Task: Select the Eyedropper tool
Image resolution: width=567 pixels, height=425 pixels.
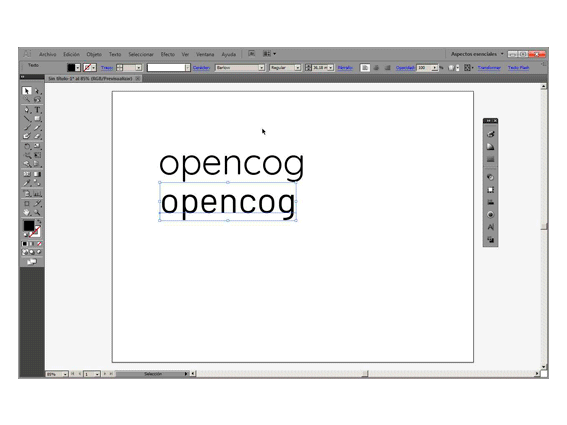Action: coord(27,183)
